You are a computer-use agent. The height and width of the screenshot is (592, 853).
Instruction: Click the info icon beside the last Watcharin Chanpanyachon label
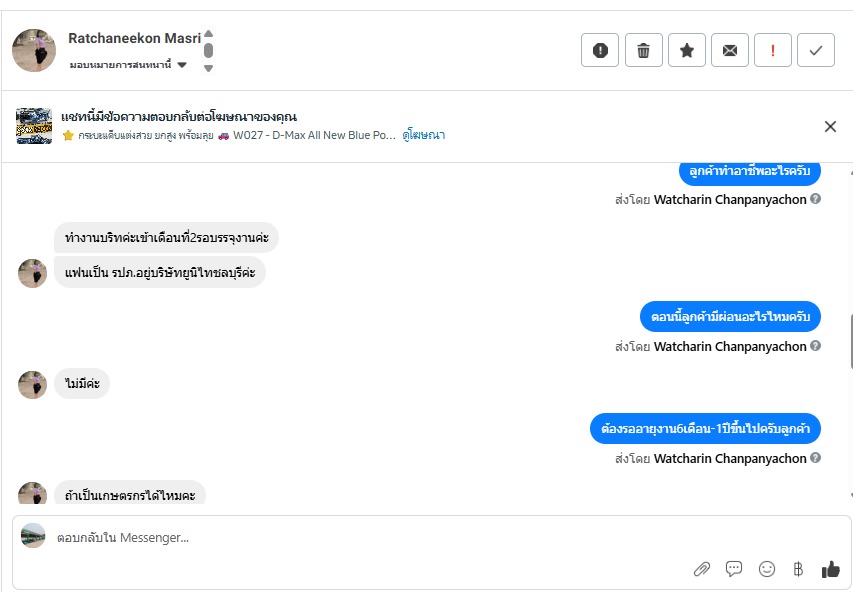[x=816, y=458]
